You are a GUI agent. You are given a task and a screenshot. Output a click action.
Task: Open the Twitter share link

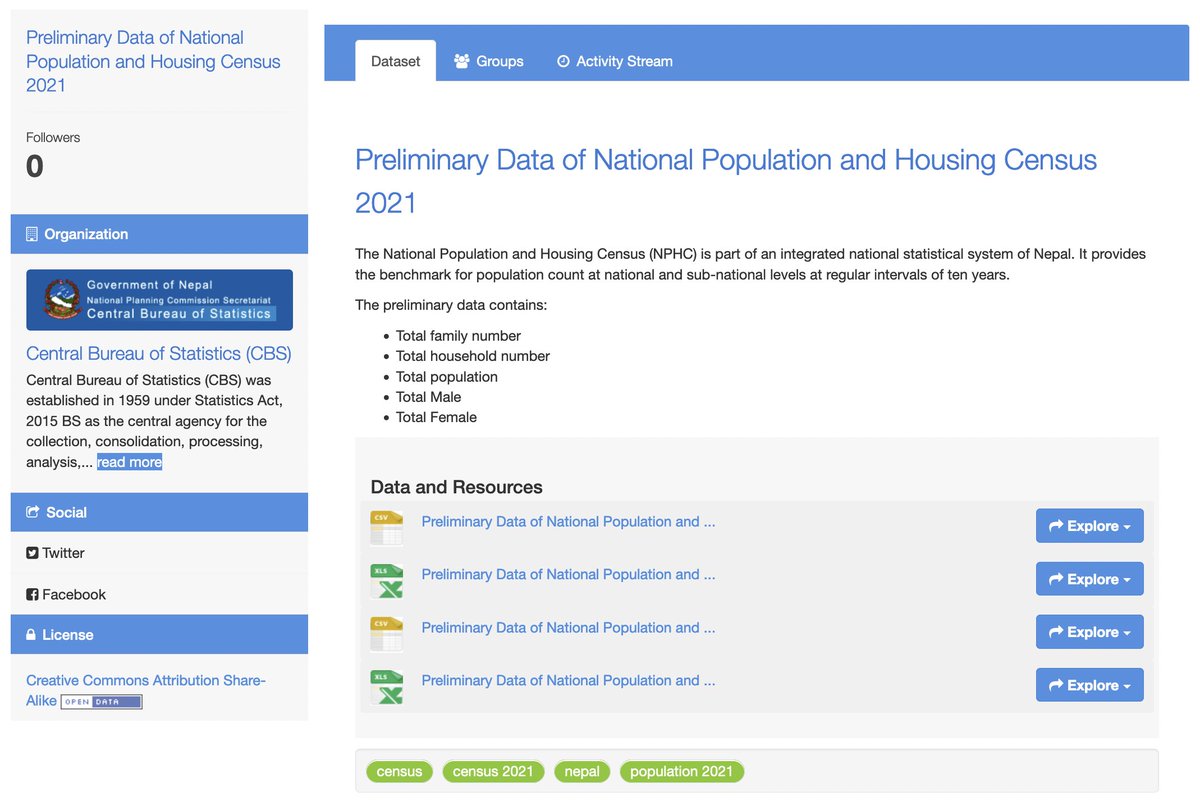(x=55, y=553)
